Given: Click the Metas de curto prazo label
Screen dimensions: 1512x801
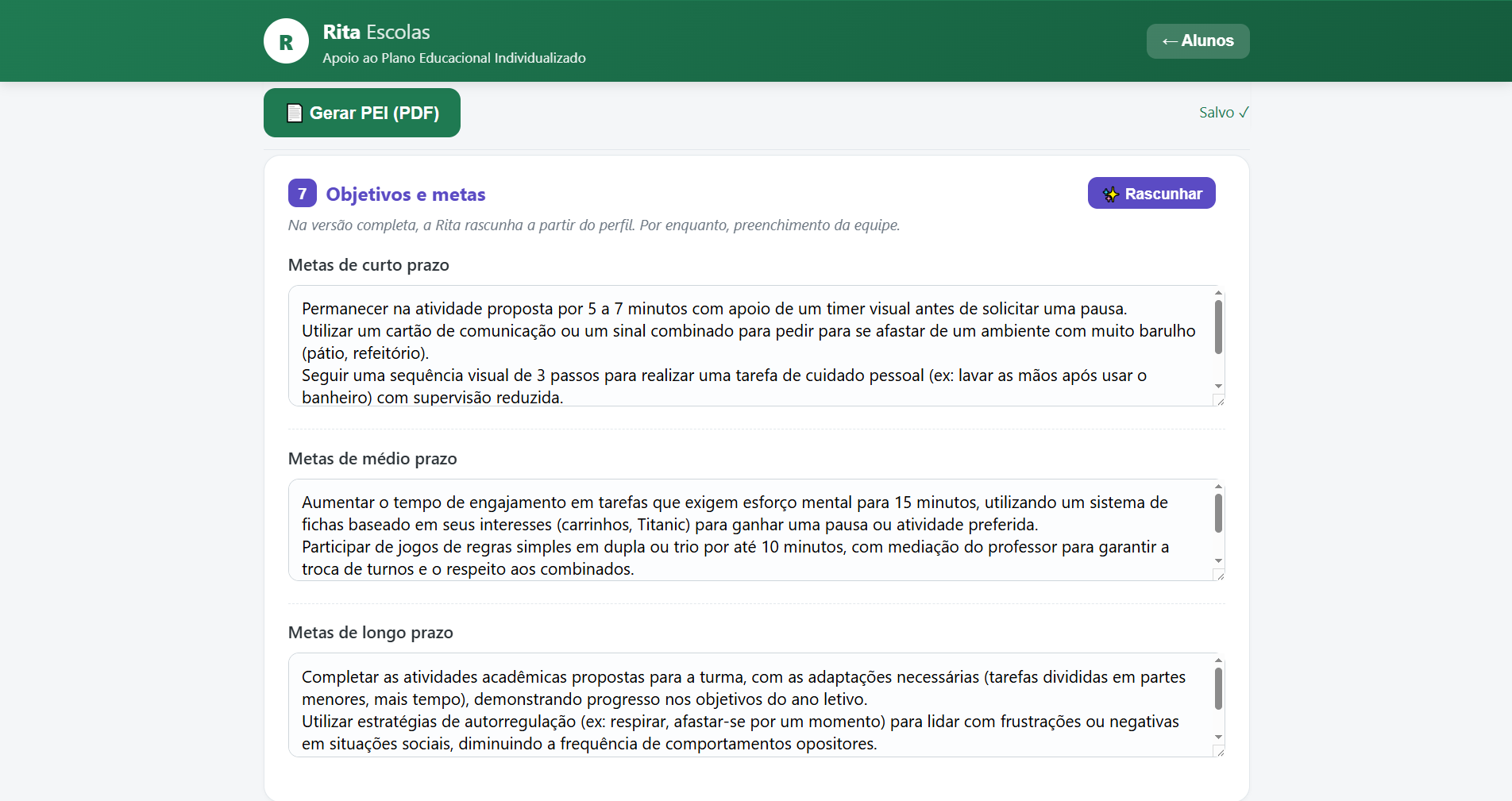Looking at the screenshot, I should coord(368,265).
